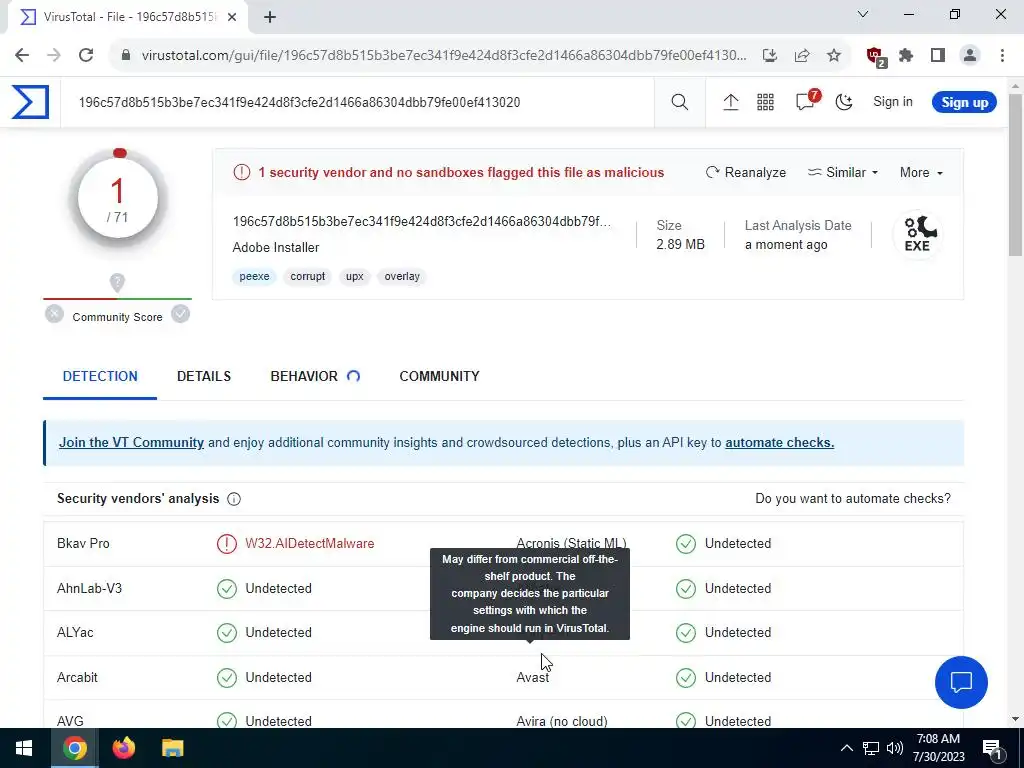Image resolution: width=1024 pixels, height=768 pixels.
Task: Click the Arcabit undetected checkmark icon
Action: (x=227, y=677)
